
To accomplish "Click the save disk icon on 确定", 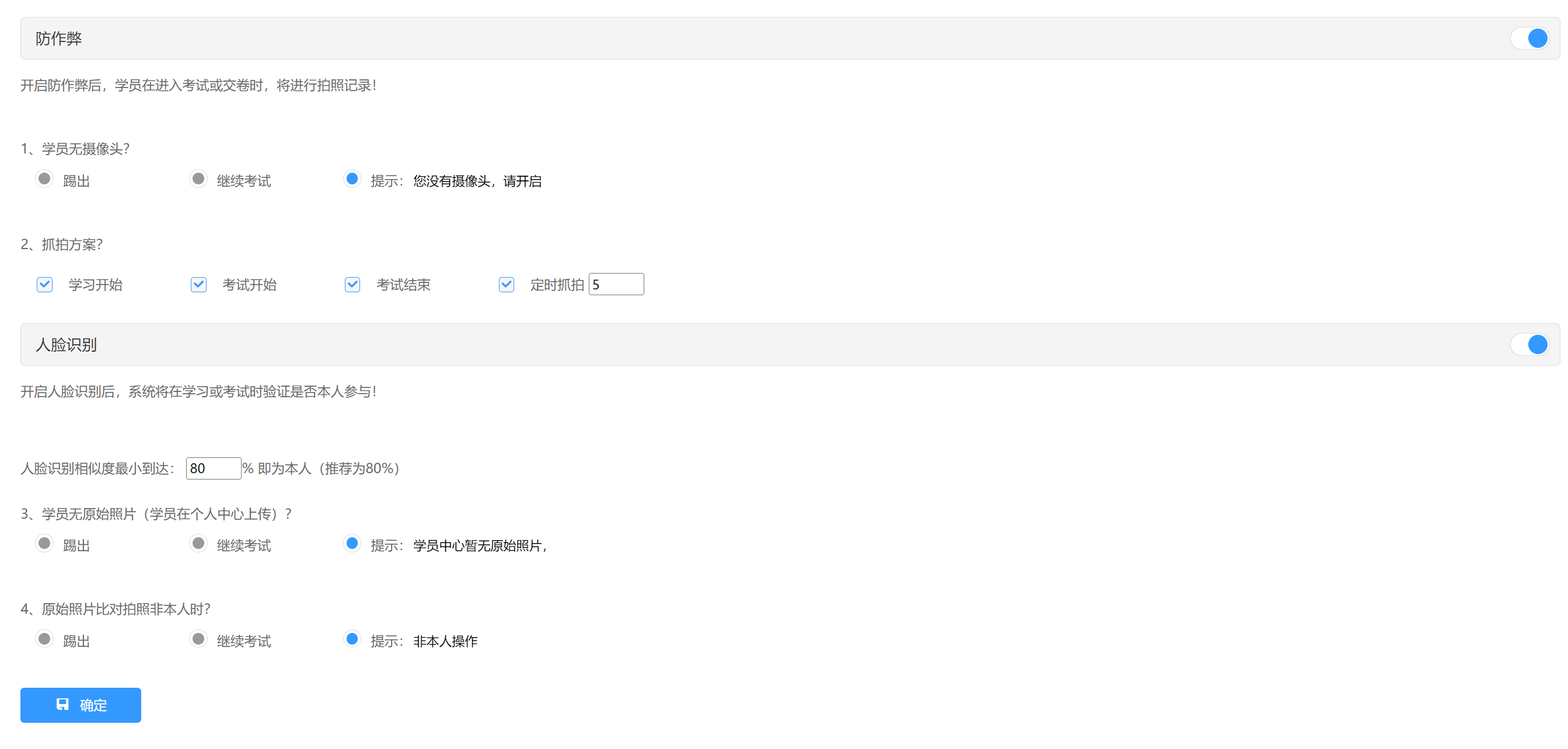I will [x=62, y=705].
